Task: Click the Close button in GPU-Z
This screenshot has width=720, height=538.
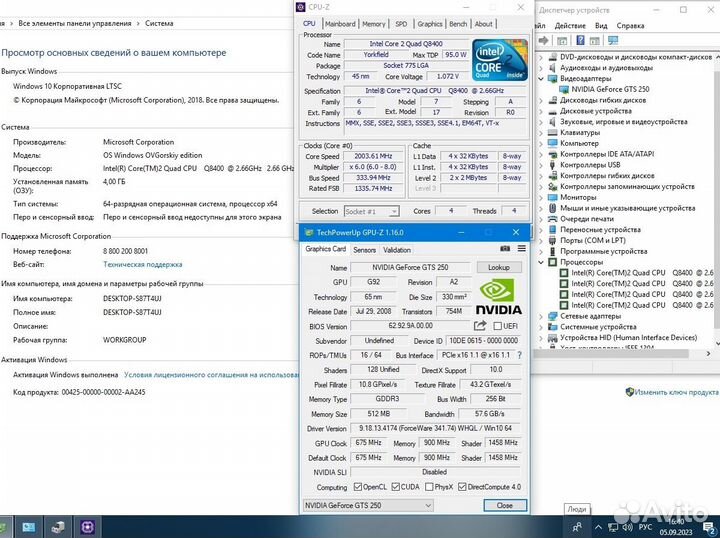Action: click(x=505, y=505)
